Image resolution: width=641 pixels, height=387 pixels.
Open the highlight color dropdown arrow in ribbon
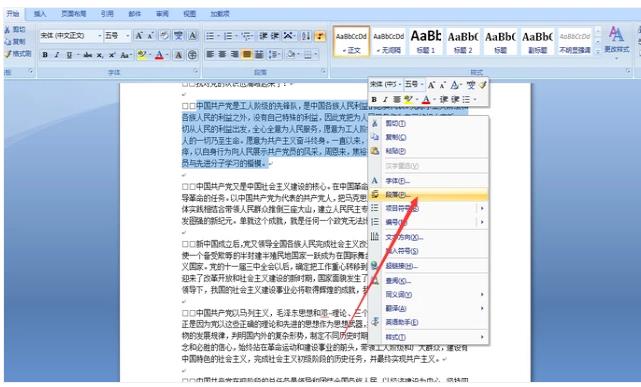pyautogui.click(x=150, y=55)
